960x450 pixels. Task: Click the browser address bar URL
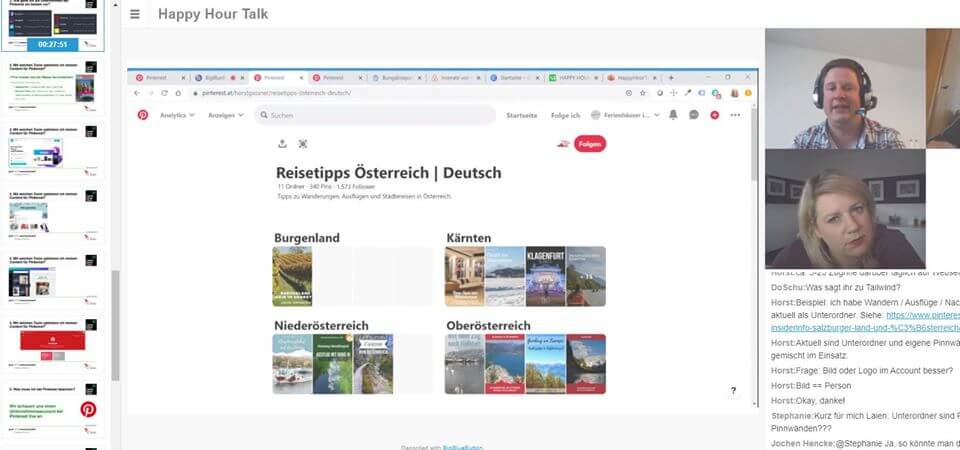pyautogui.click(x=276, y=93)
